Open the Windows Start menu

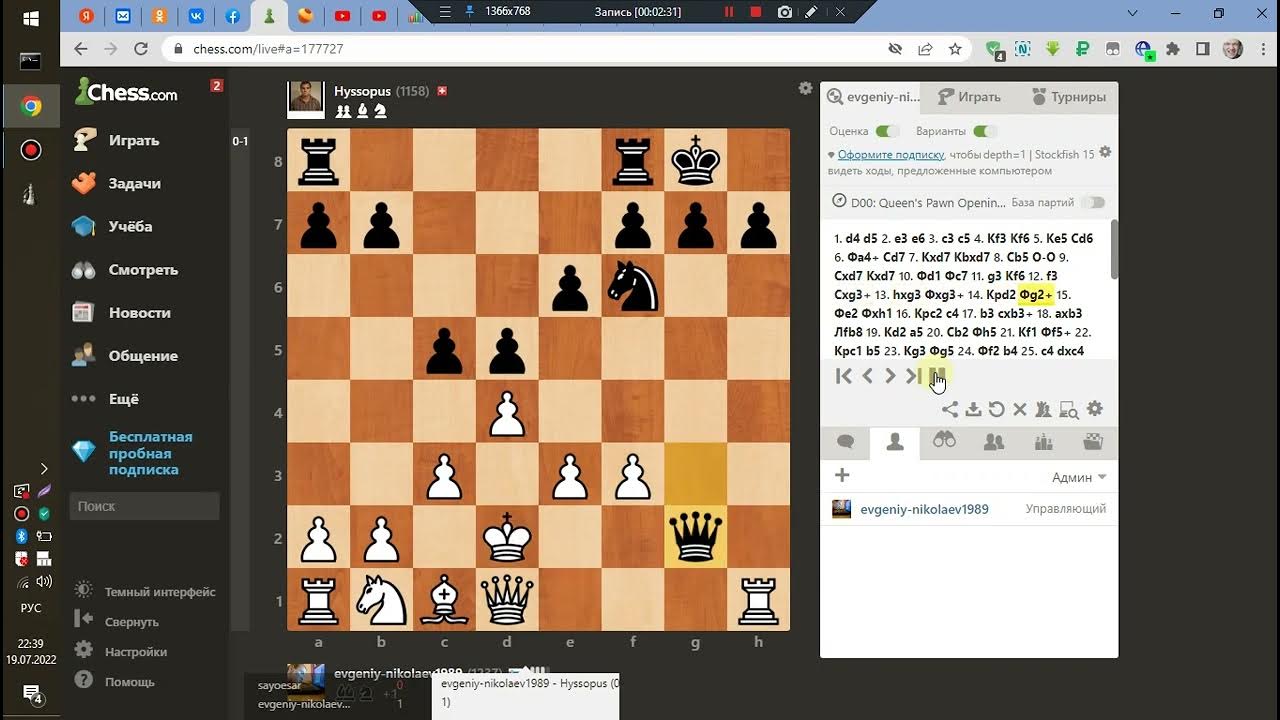[30, 18]
